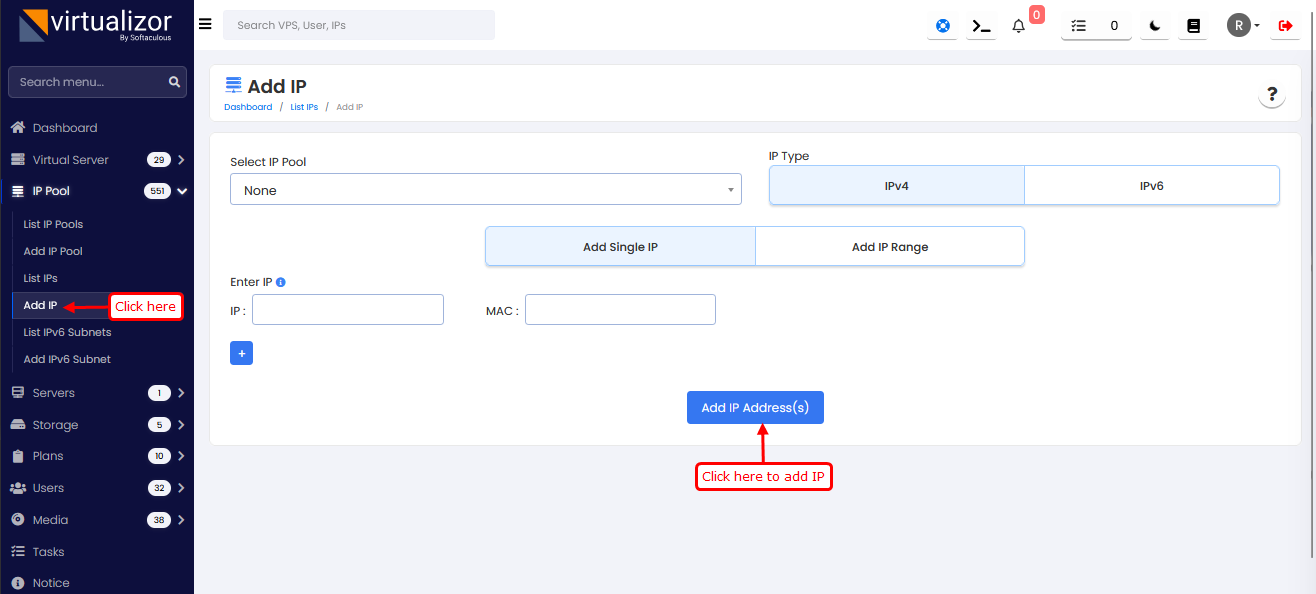Image resolution: width=1316 pixels, height=594 pixels.
Task: Open the user avatar account dropdown
Action: [1243, 26]
